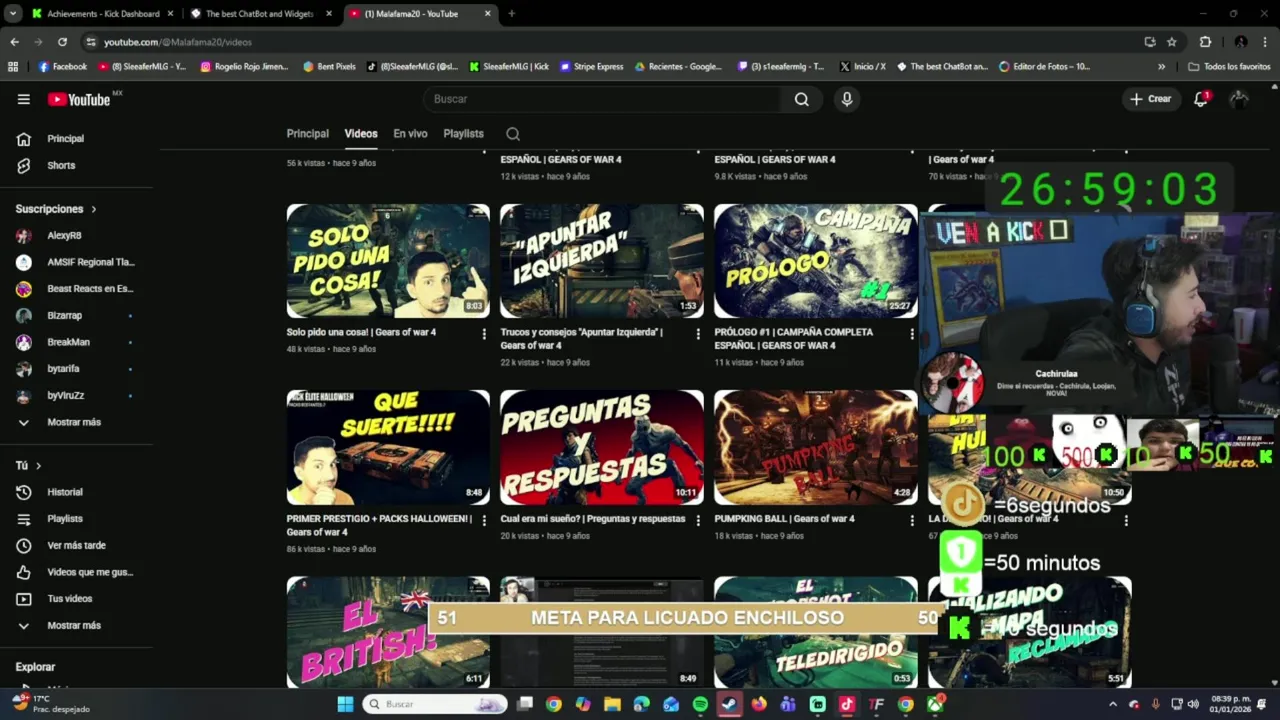The height and width of the screenshot is (720, 1280).
Task: Go back in browser history
Action: pos(14,42)
